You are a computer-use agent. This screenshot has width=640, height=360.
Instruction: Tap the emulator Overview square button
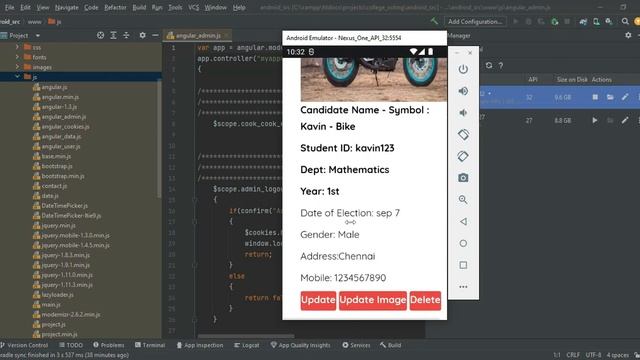click(x=463, y=265)
